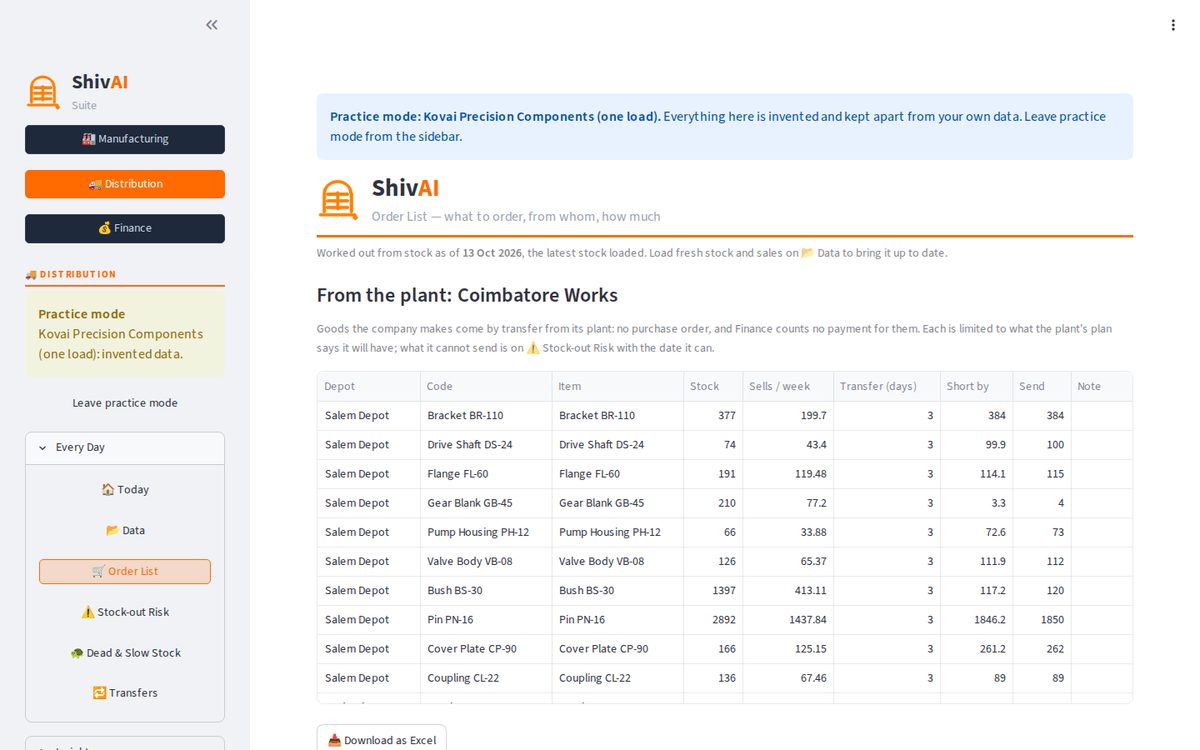Open Dead & Slow Stock page

pyautogui.click(x=125, y=653)
